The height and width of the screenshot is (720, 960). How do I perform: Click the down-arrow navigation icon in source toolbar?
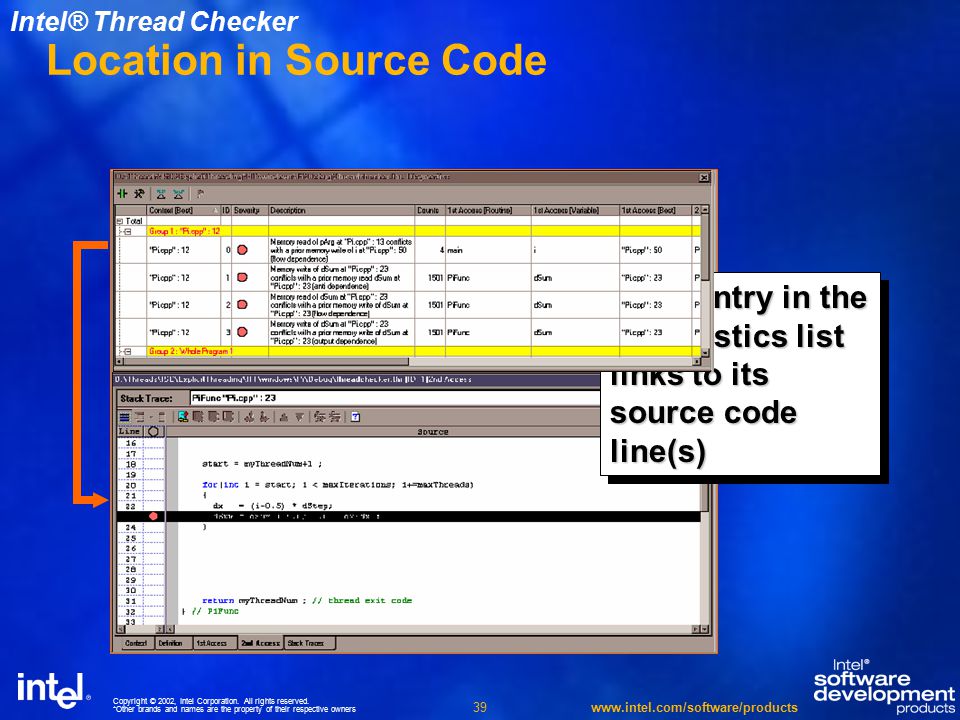299,417
